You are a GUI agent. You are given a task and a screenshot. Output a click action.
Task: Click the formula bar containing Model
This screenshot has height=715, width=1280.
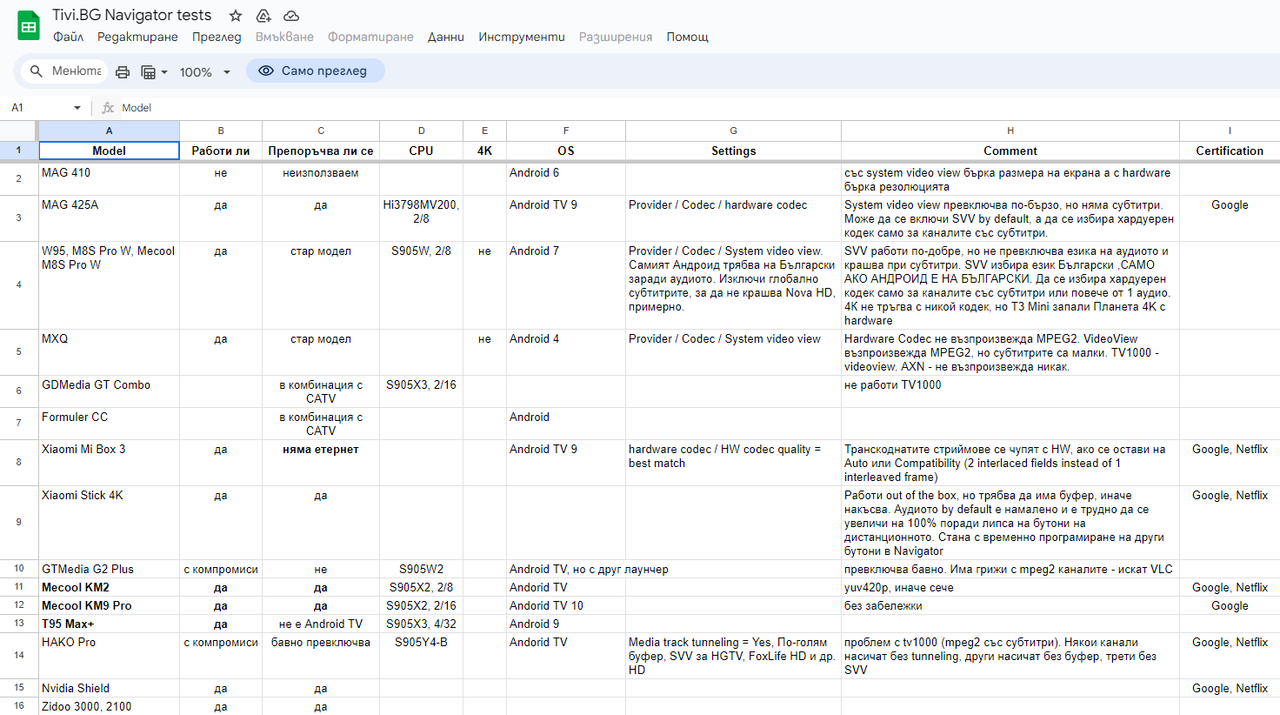click(x=698, y=107)
